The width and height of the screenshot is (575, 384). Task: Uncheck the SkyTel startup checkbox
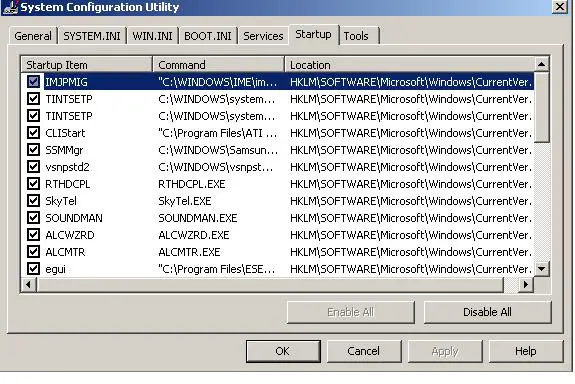(x=33, y=201)
